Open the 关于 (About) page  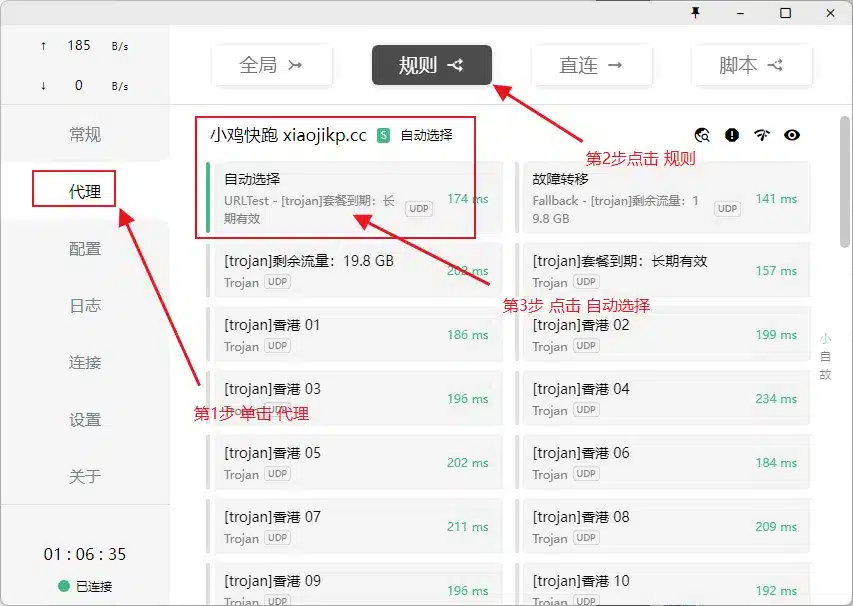pos(85,477)
